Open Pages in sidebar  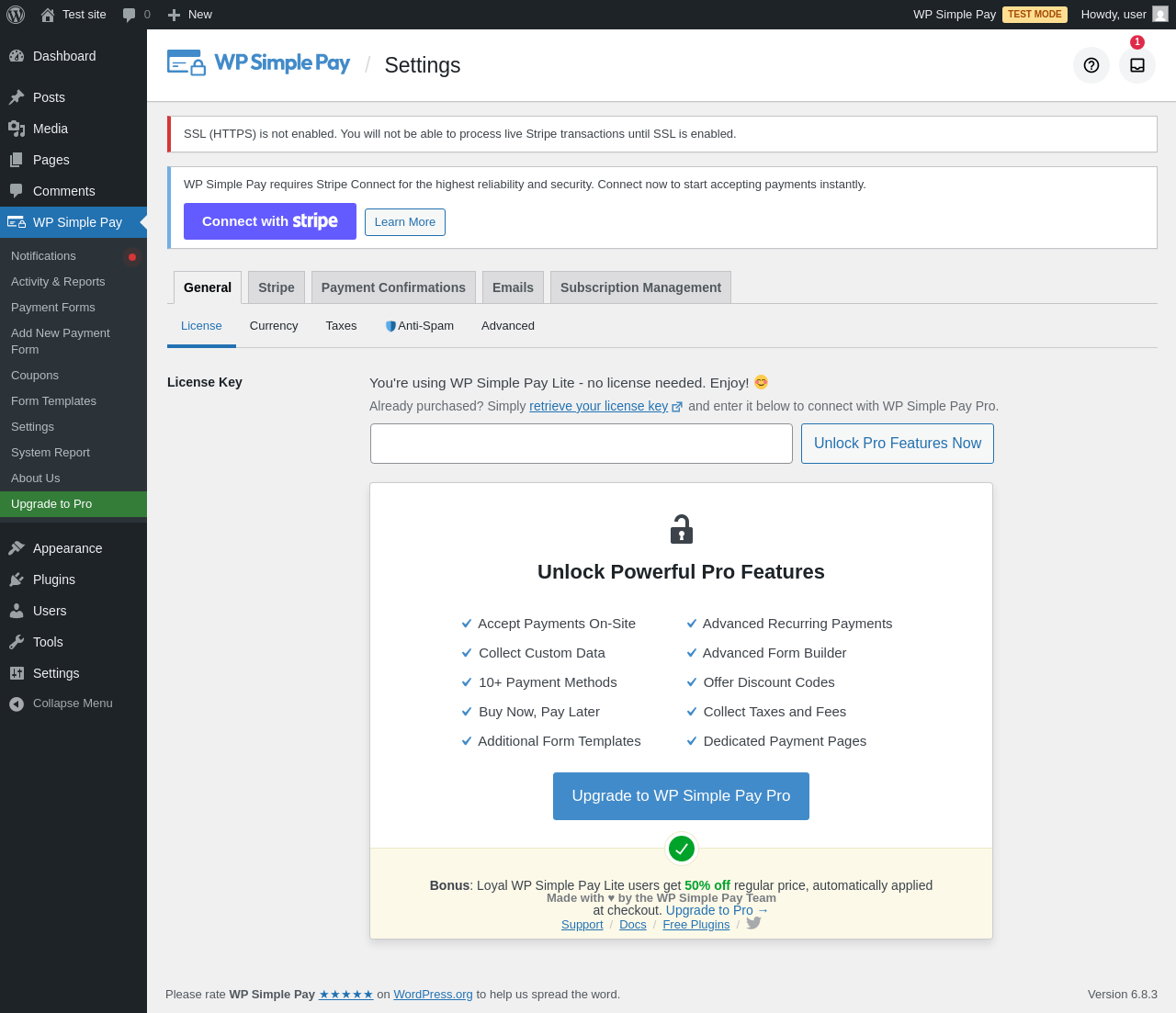[x=73, y=160]
